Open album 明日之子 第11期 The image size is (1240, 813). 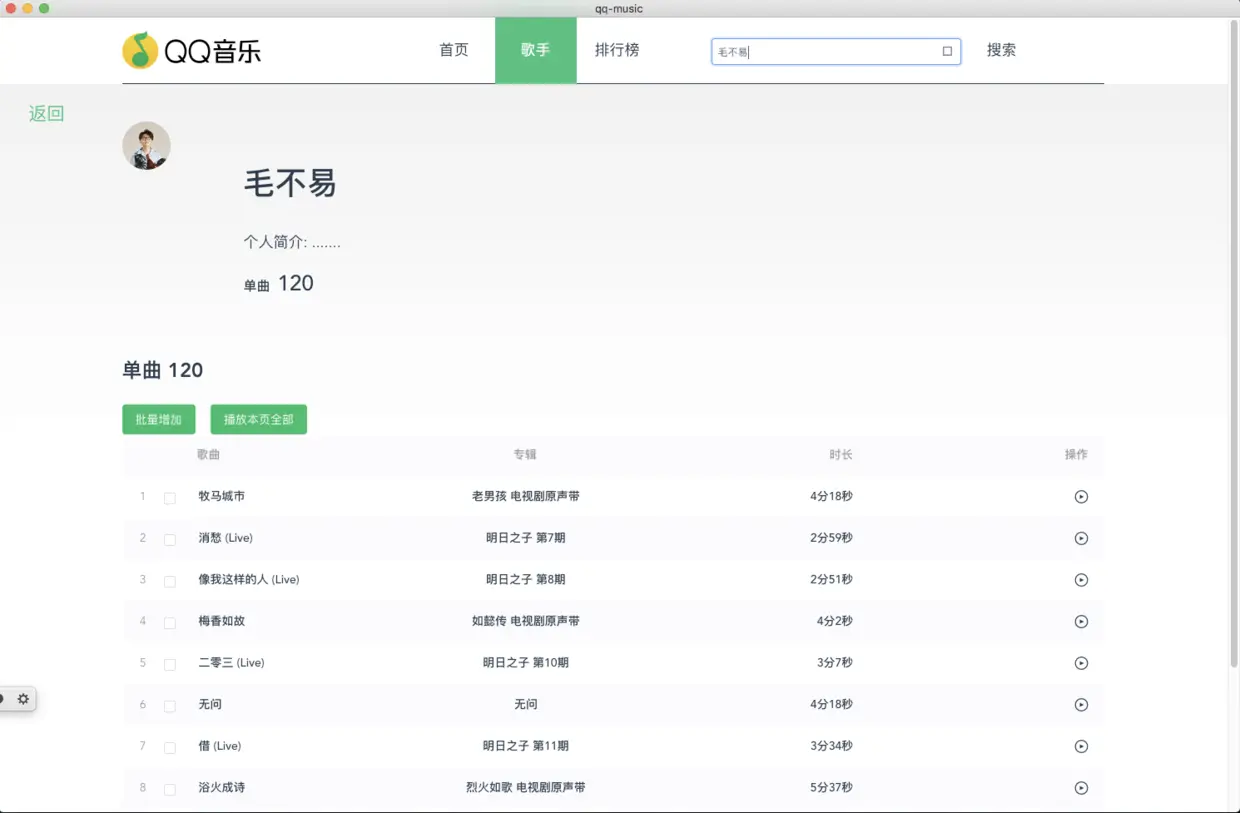tap(526, 746)
